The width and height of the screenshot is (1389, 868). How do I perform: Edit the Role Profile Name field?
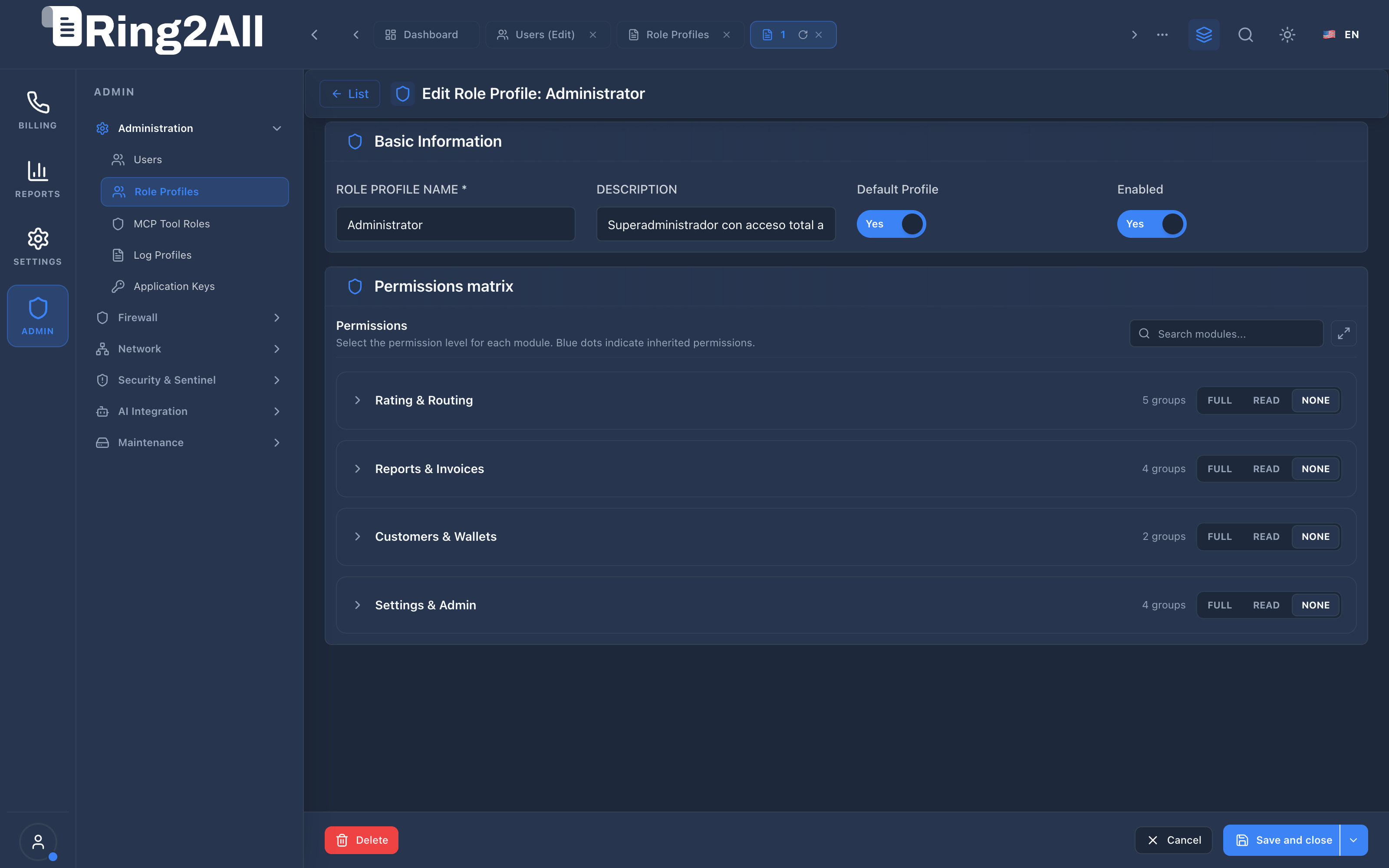click(x=455, y=224)
